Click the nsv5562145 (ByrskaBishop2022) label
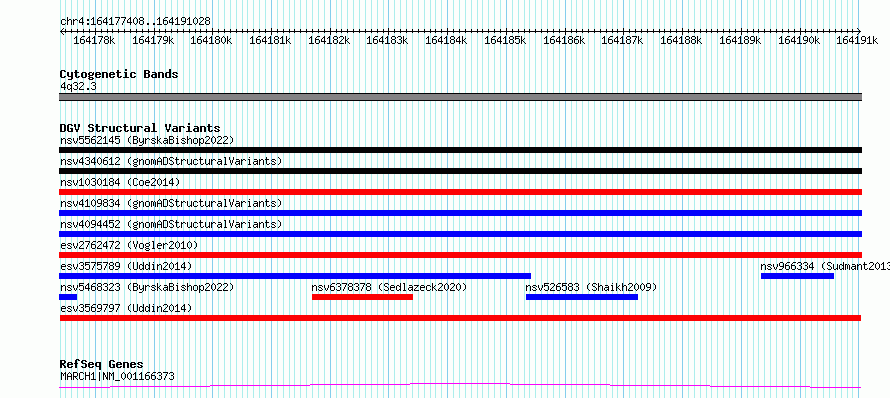 pyautogui.click(x=147, y=140)
